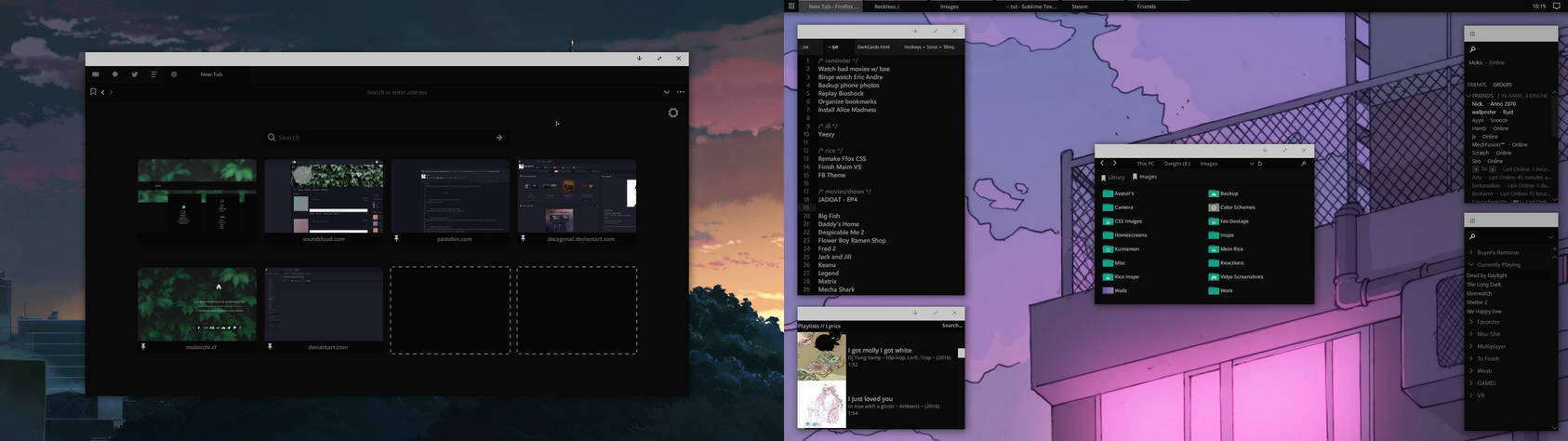Click friend wallposter playing Rust
This screenshot has width=1568, height=441.
[1493, 112]
